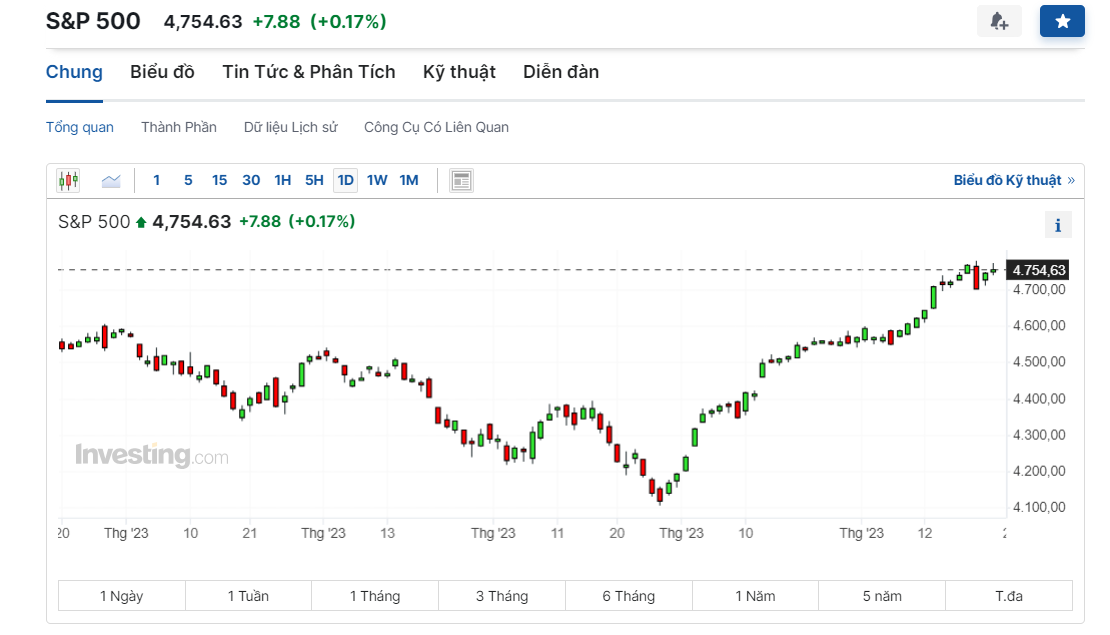Set chart interval to 5H
This screenshot has height=635, width=1110.
pyautogui.click(x=314, y=181)
